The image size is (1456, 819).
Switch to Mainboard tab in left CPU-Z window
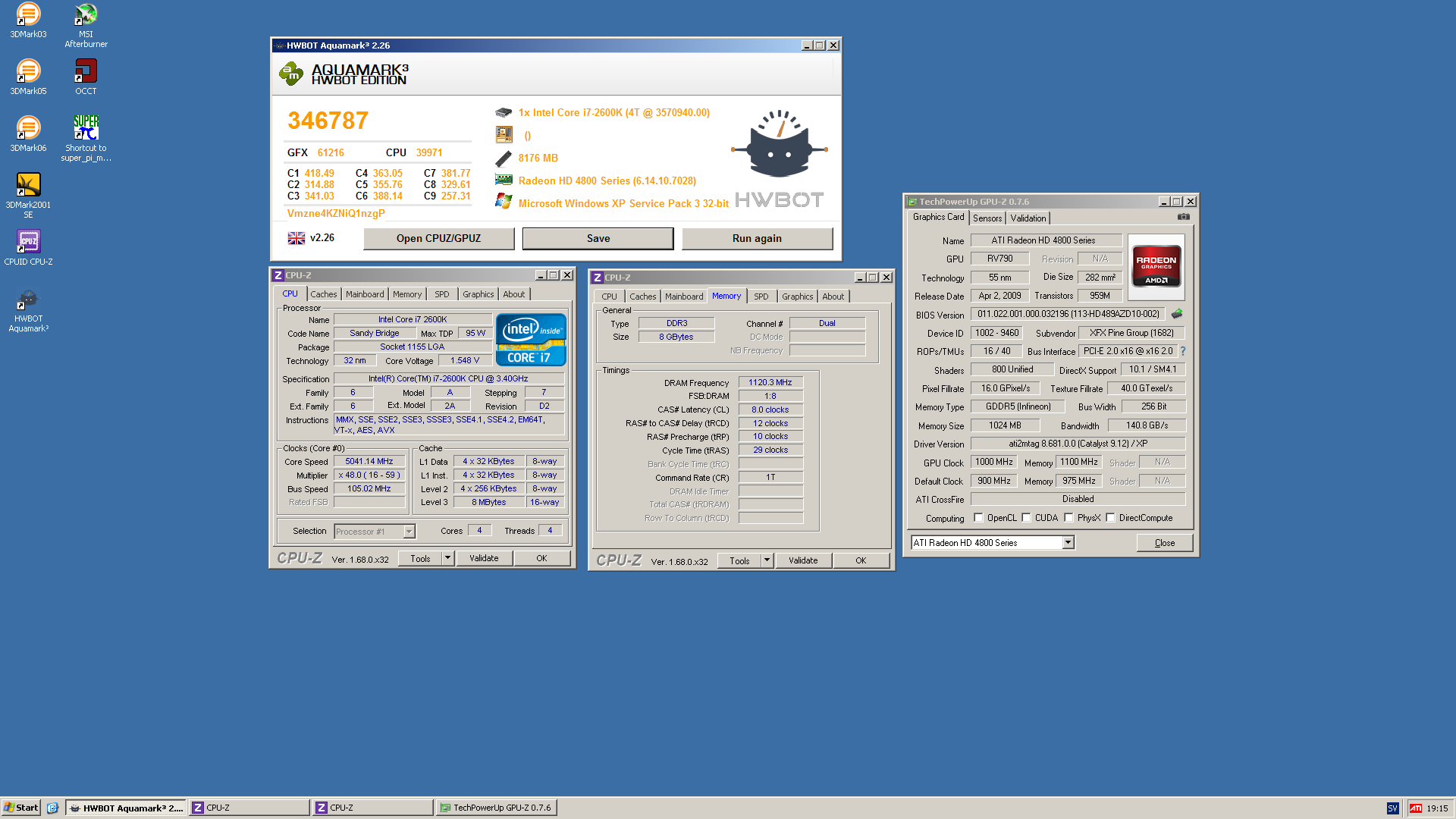[365, 294]
